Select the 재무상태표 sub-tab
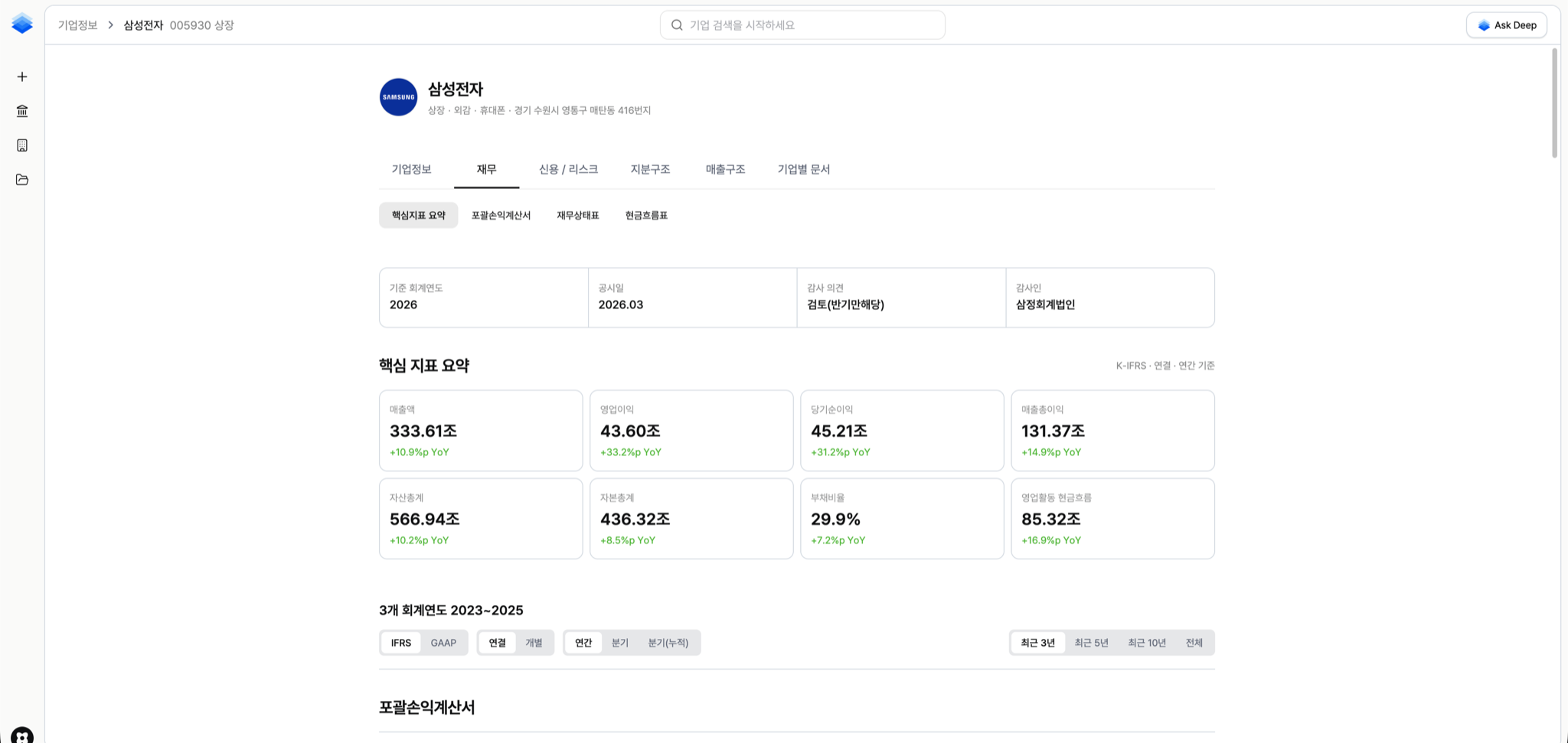This screenshot has width=1568, height=743. tap(578, 215)
